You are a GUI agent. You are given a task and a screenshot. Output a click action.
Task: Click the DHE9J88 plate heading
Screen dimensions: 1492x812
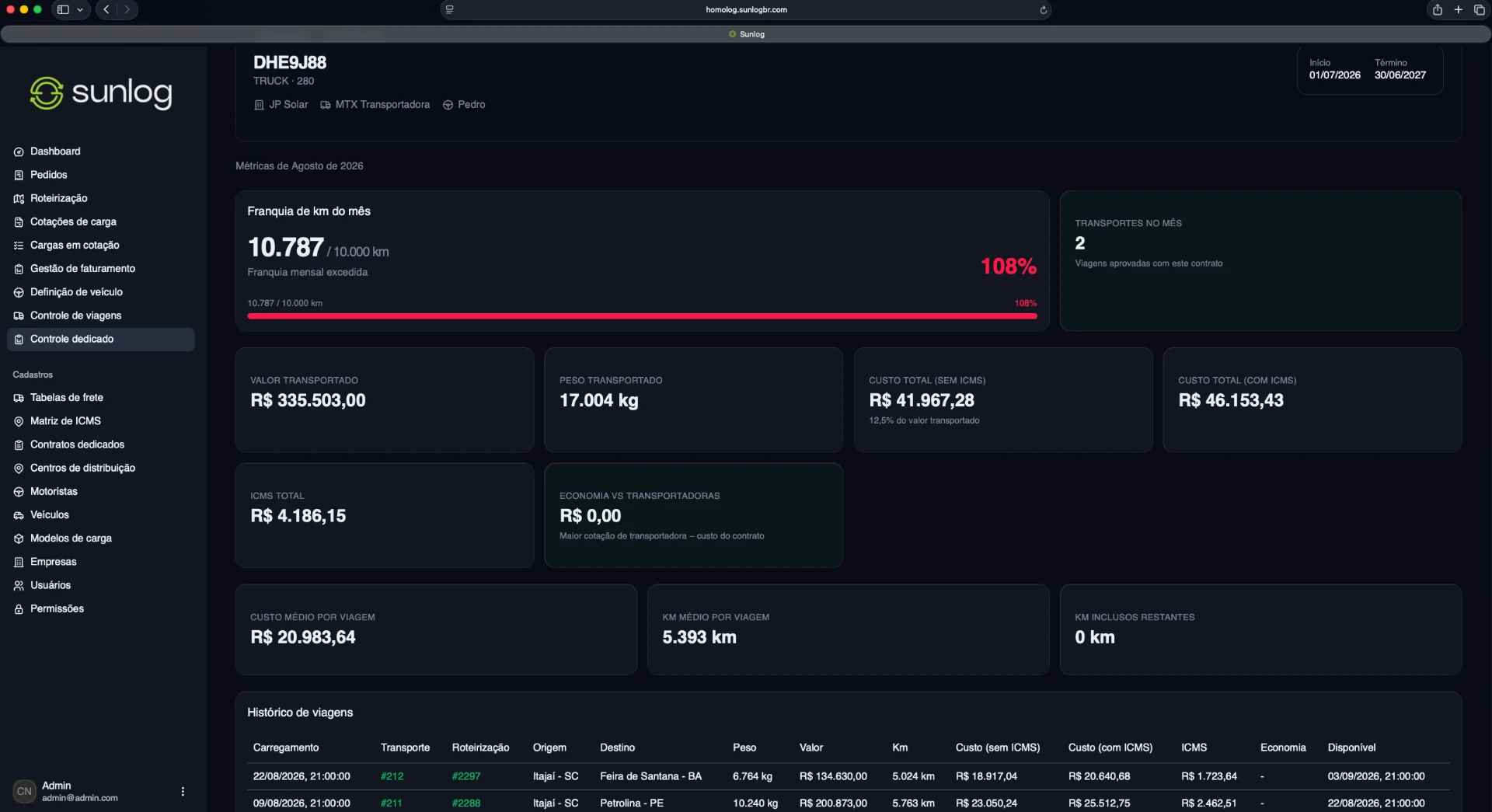290,63
